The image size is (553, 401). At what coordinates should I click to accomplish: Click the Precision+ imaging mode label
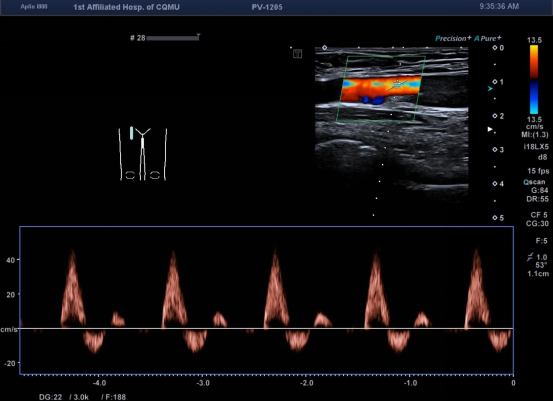pyautogui.click(x=453, y=38)
